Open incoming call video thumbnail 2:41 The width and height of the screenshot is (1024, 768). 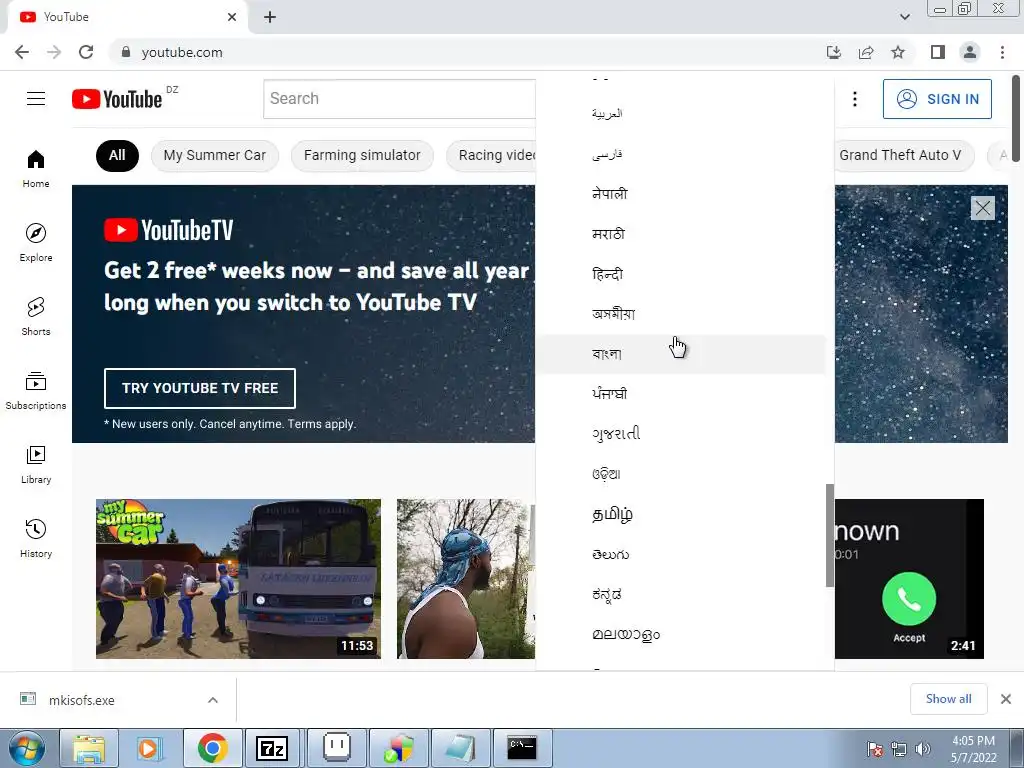[909, 579]
